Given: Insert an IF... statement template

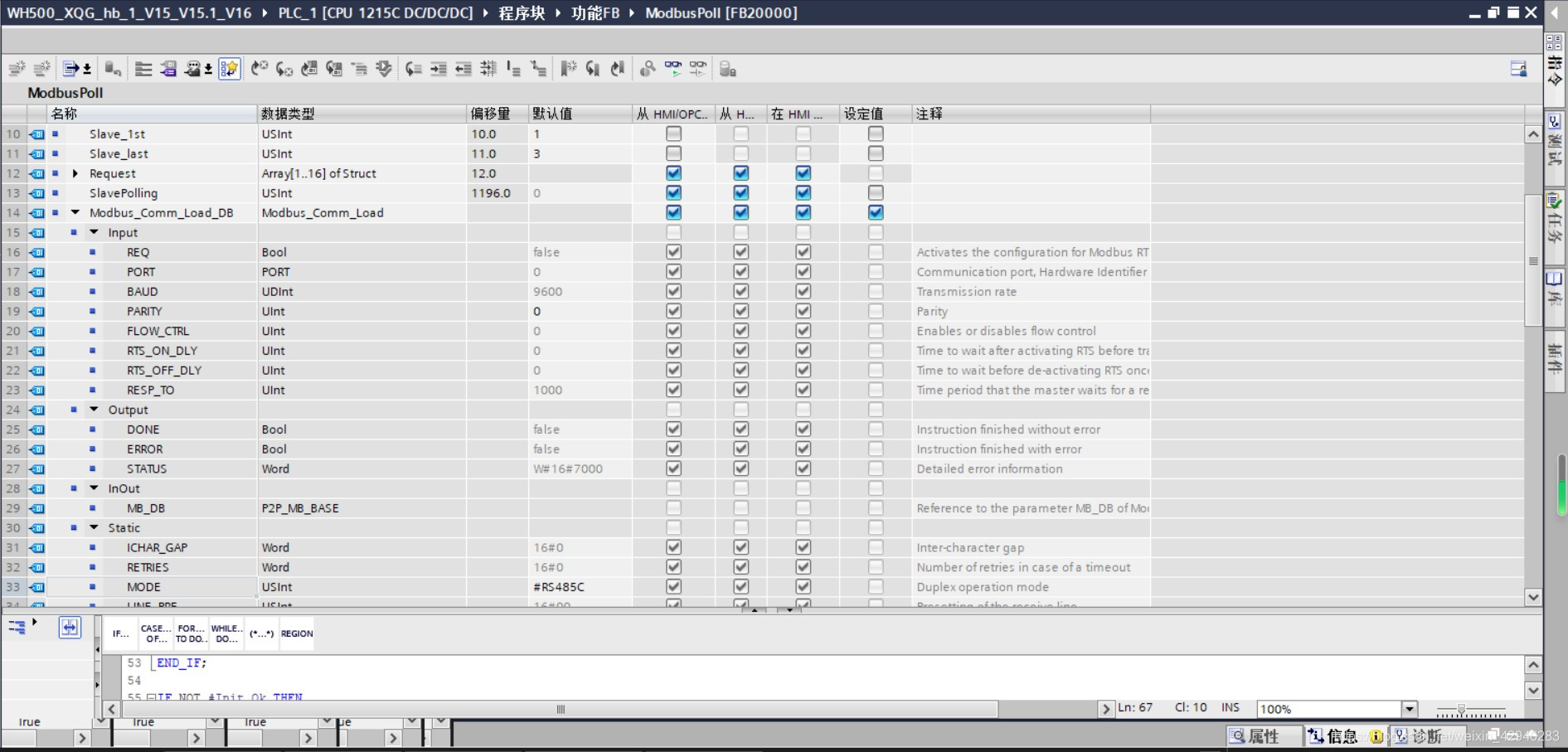Looking at the screenshot, I should coord(121,633).
